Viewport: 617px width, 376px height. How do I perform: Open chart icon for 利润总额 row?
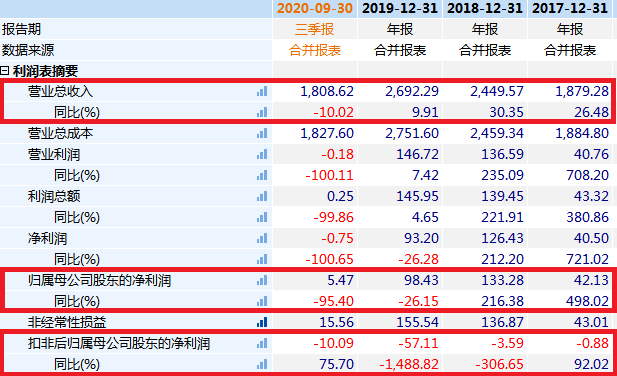pos(262,196)
